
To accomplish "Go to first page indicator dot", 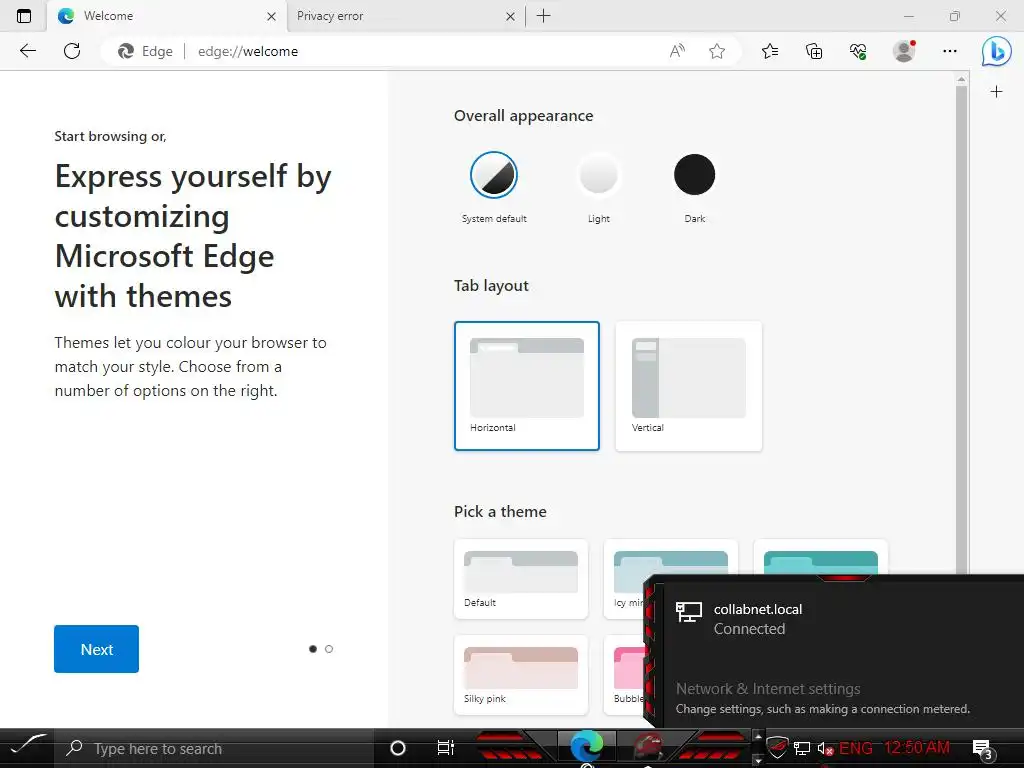I will click(313, 649).
